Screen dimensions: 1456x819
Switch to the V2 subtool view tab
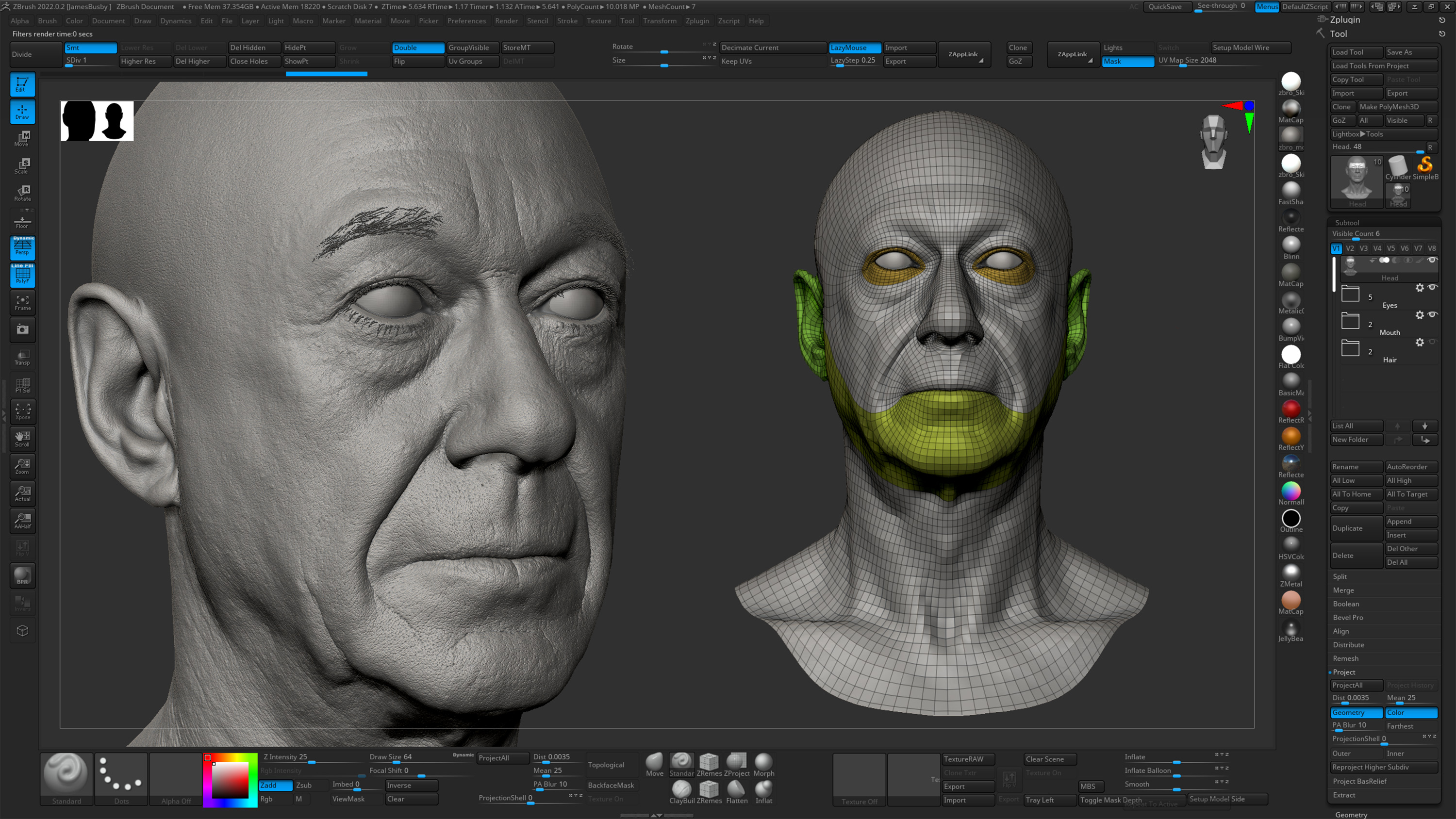coord(1350,247)
